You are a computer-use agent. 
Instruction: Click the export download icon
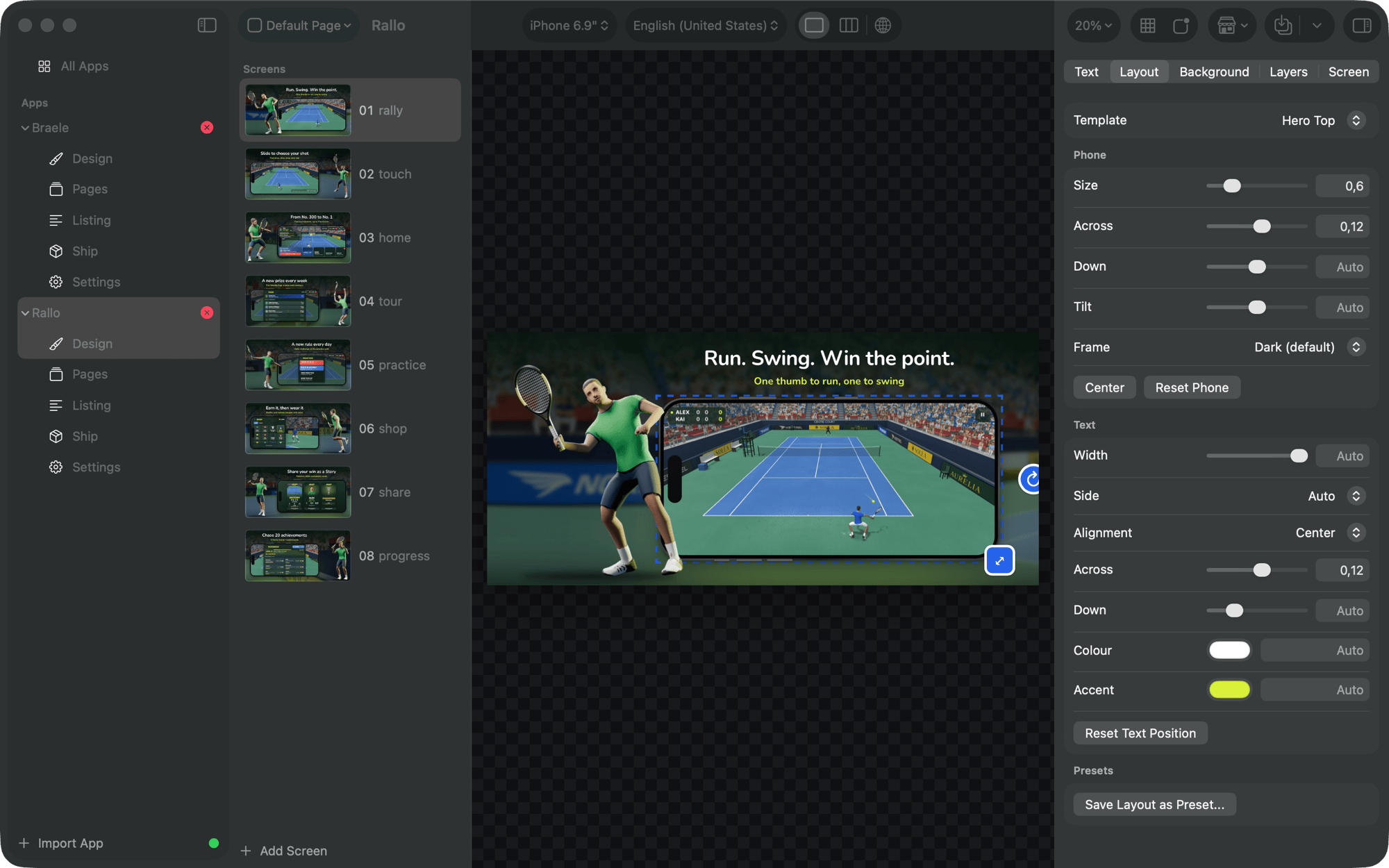pyautogui.click(x=1283, y=26)
